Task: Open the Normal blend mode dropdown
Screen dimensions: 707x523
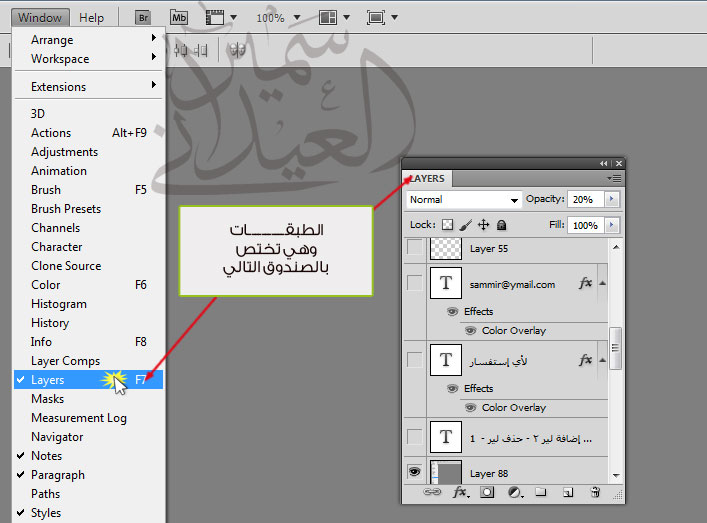Action: pyautogui.click(x=464, y=199)
